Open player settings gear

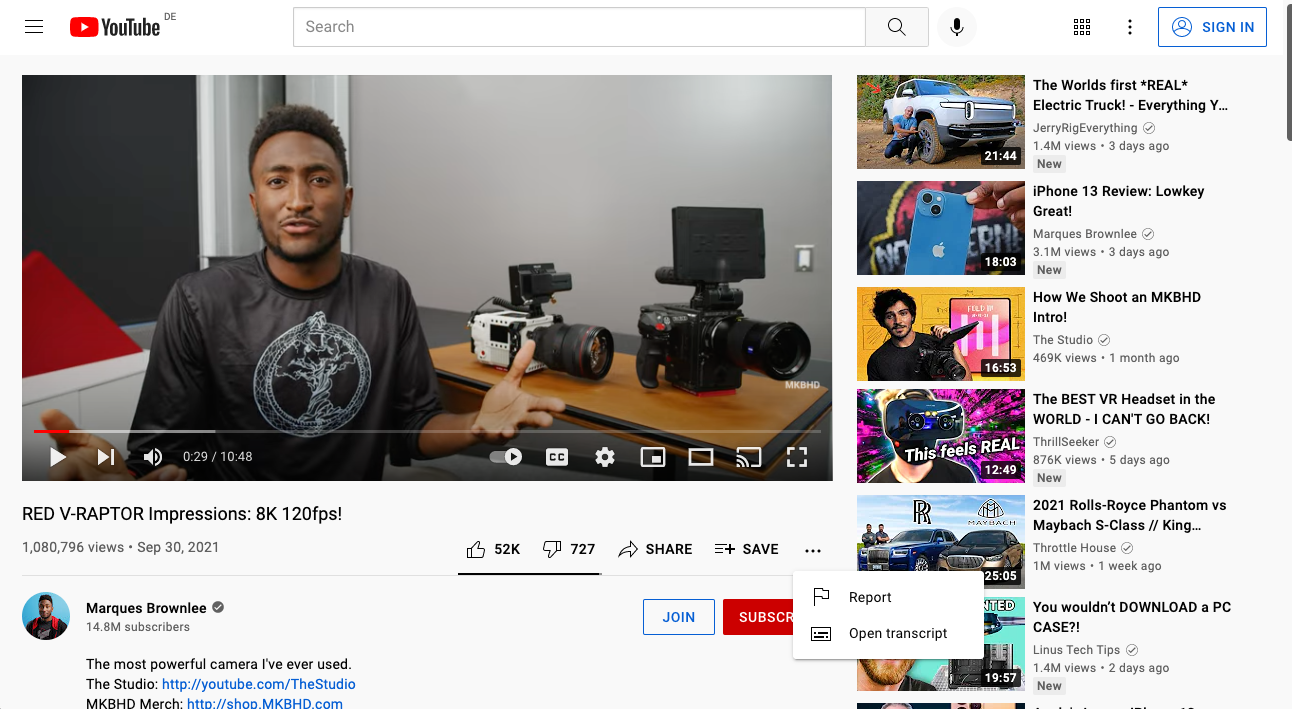tap(605, 457)
